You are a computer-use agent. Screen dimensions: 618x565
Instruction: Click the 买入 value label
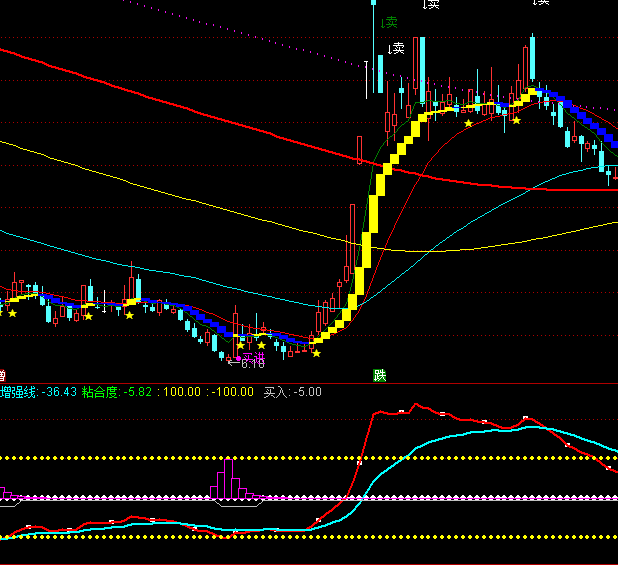pyautogui.click(x=292, y=392)
